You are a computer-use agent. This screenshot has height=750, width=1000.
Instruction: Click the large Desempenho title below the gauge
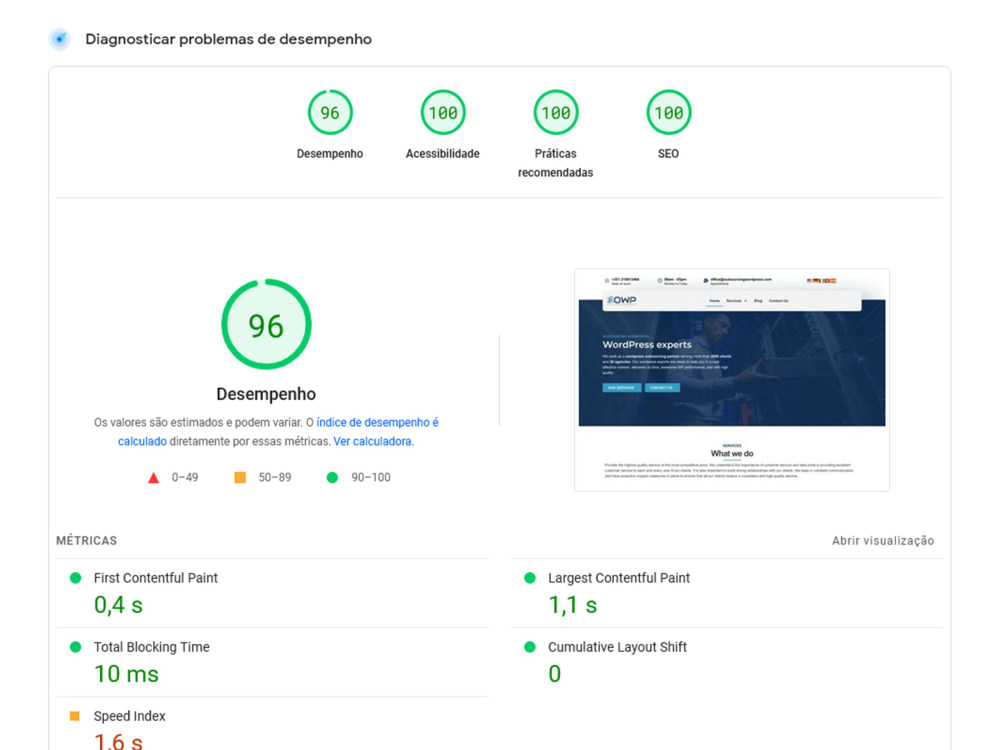pos(266,394)
